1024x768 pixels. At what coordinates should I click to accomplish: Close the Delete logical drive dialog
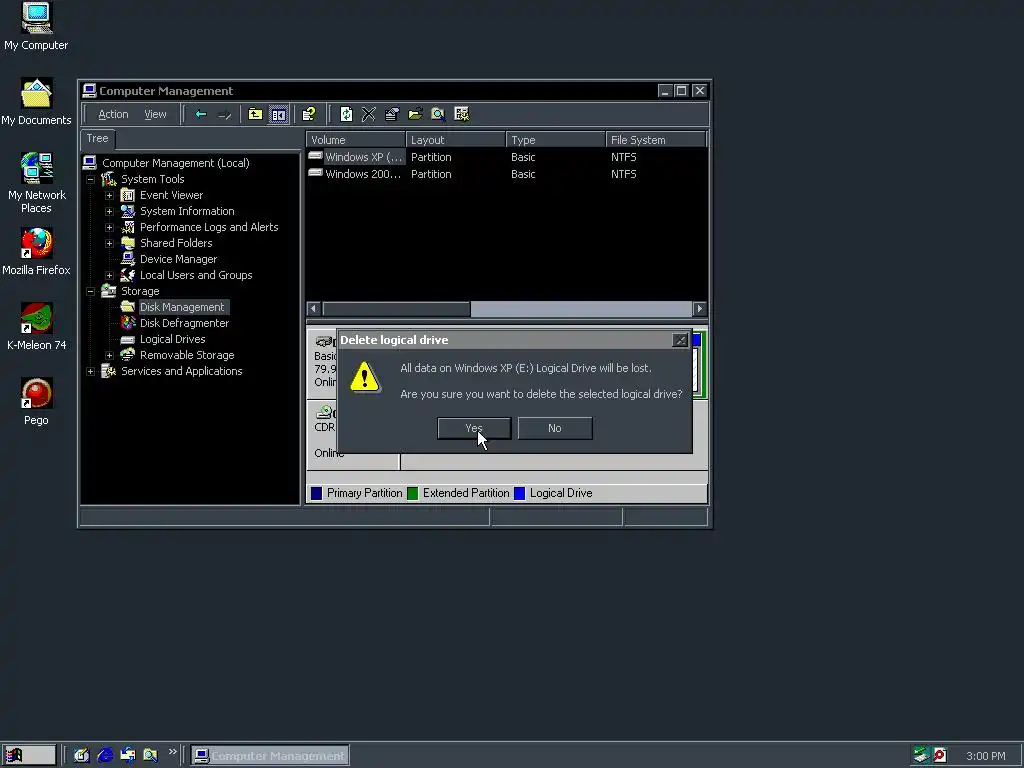680,340
